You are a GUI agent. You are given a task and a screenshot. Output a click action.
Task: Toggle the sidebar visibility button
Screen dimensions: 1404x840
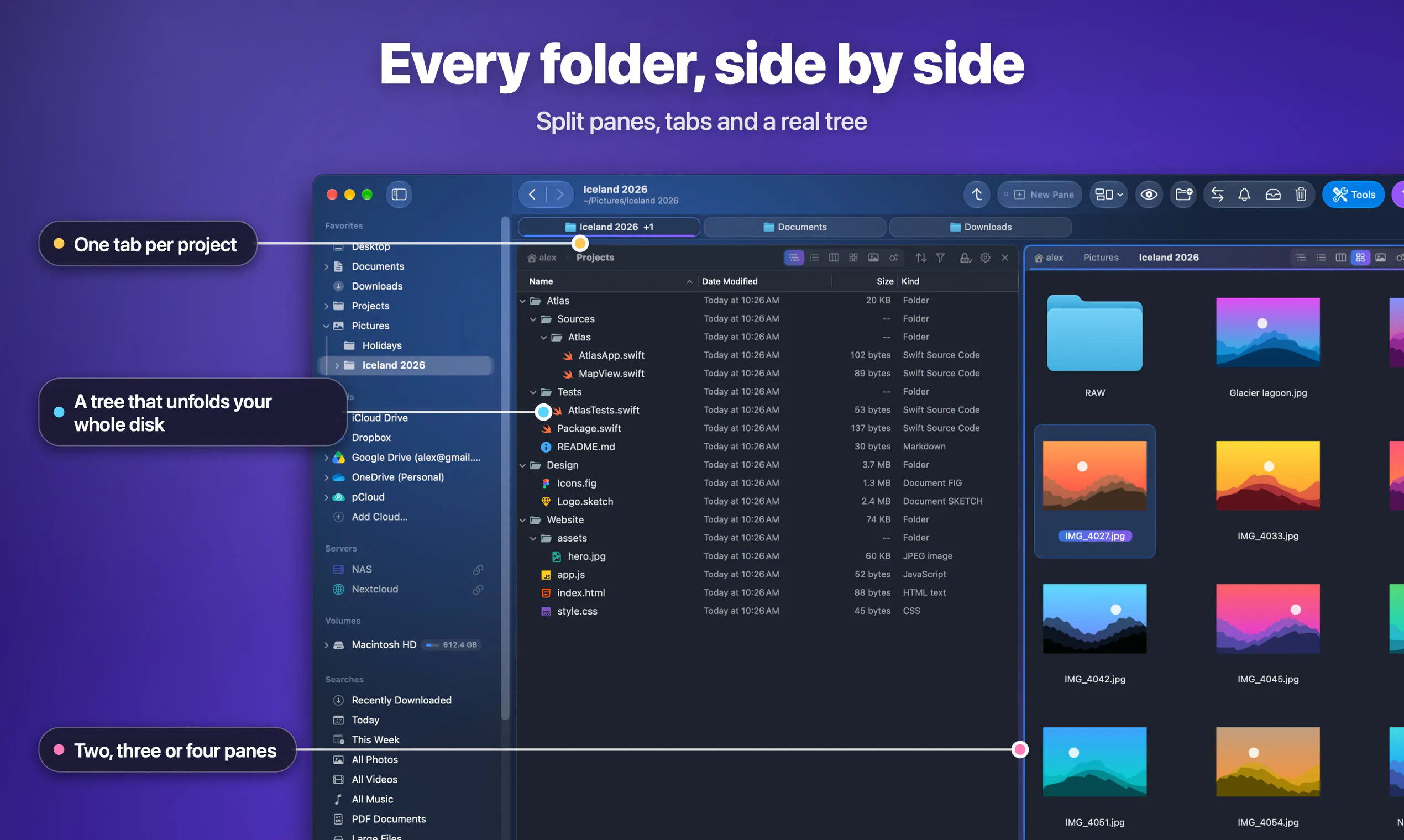399,194
